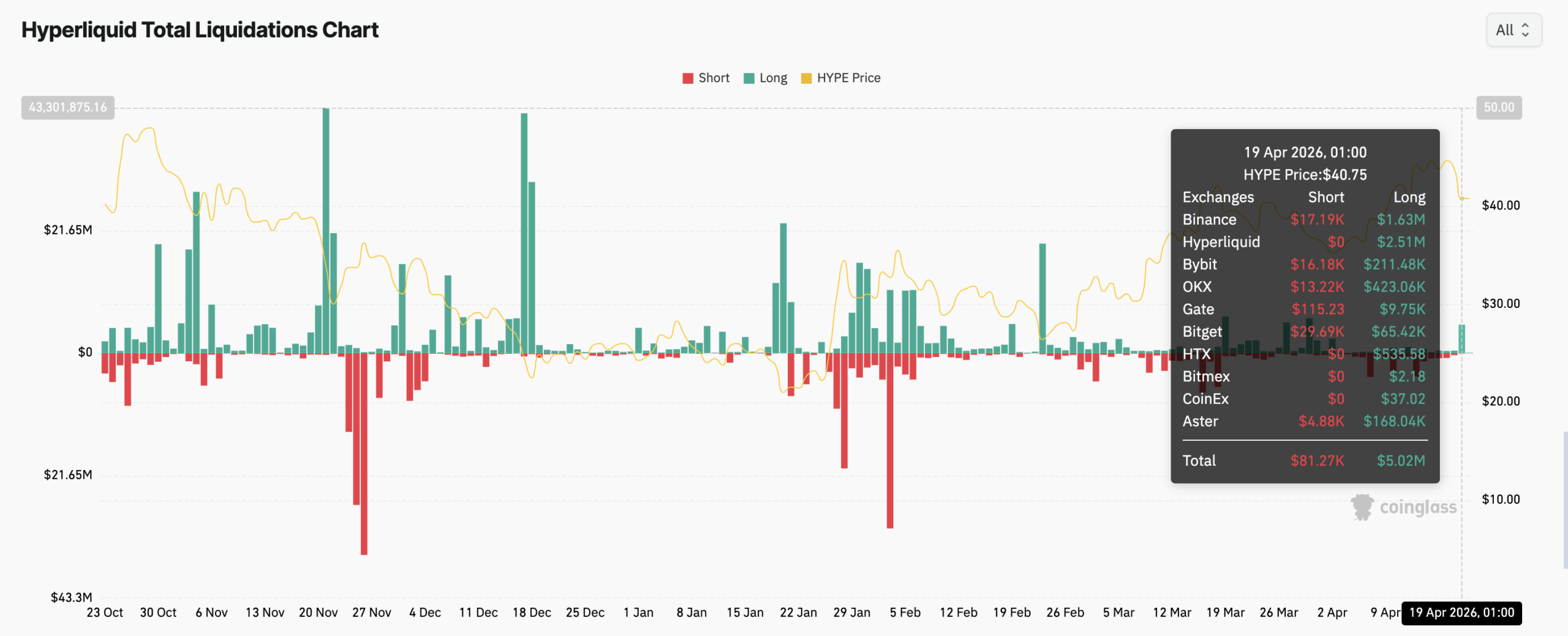Click the "$21.65M" axis label below the $0 line
The image size is (1568, 636).
pos(68,475)
